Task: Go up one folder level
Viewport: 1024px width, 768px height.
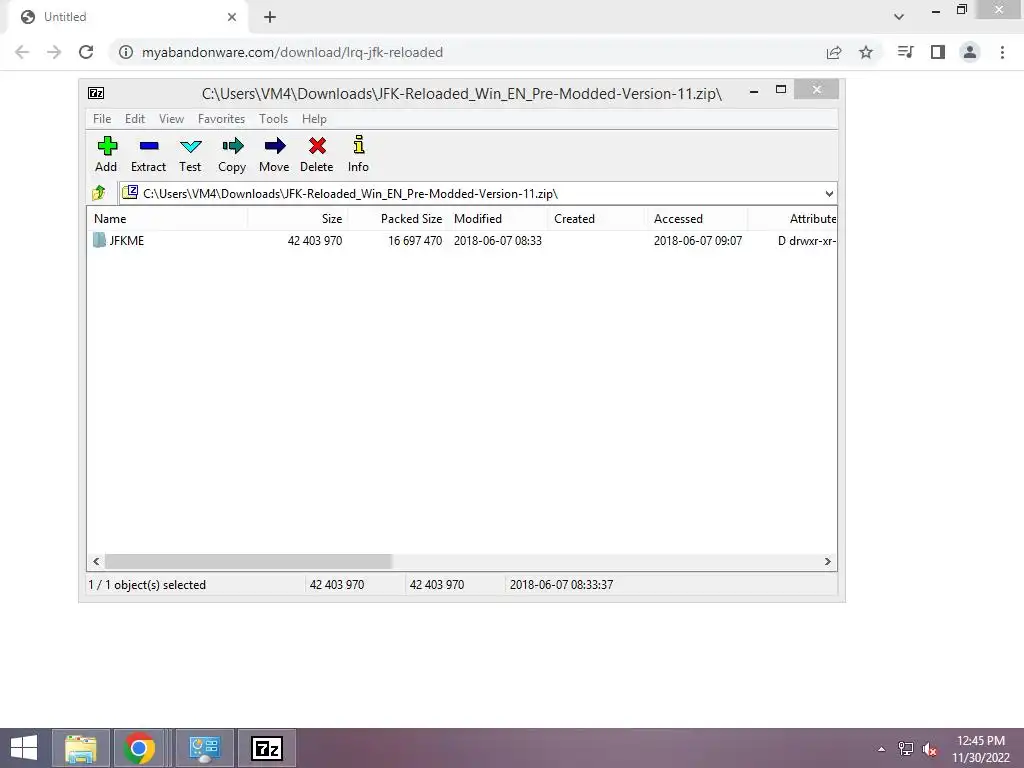Action: click(x=99, y=193)
